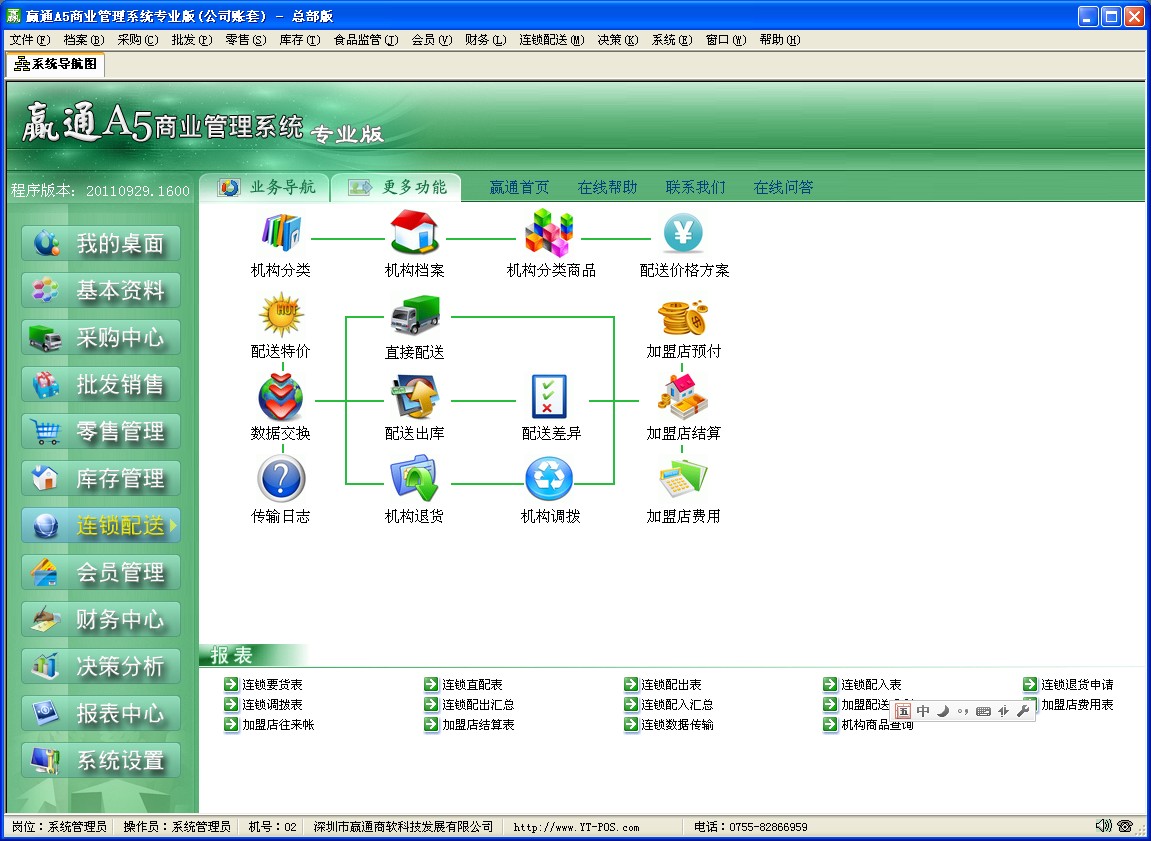Screen dimensions: 1151x841
Task: Click the system tray volume speaker icon
Action: (x=1103, y=826)
